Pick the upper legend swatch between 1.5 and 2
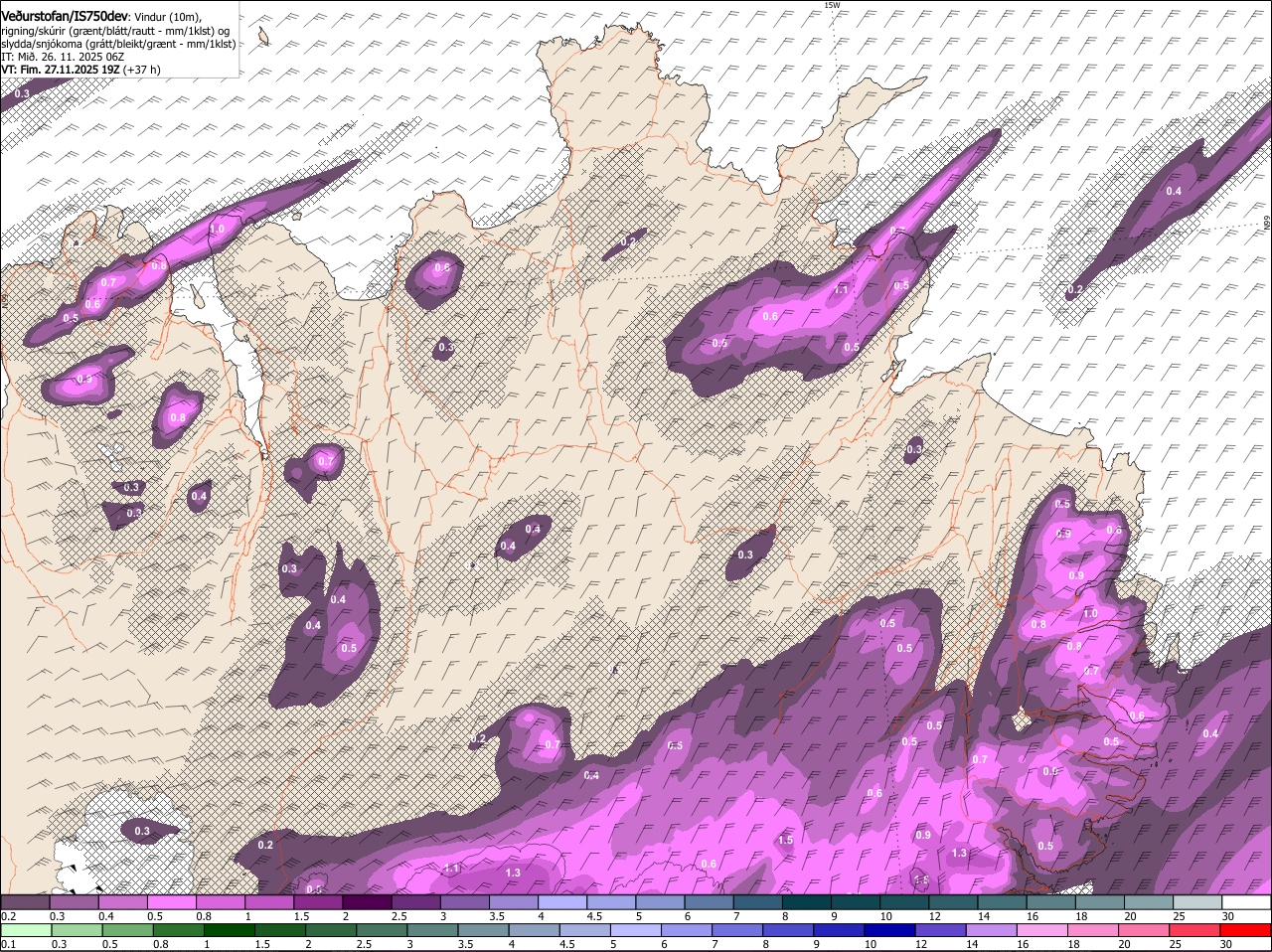The image size is (1272, 952). pyautogui.click(x=318, y=901)
